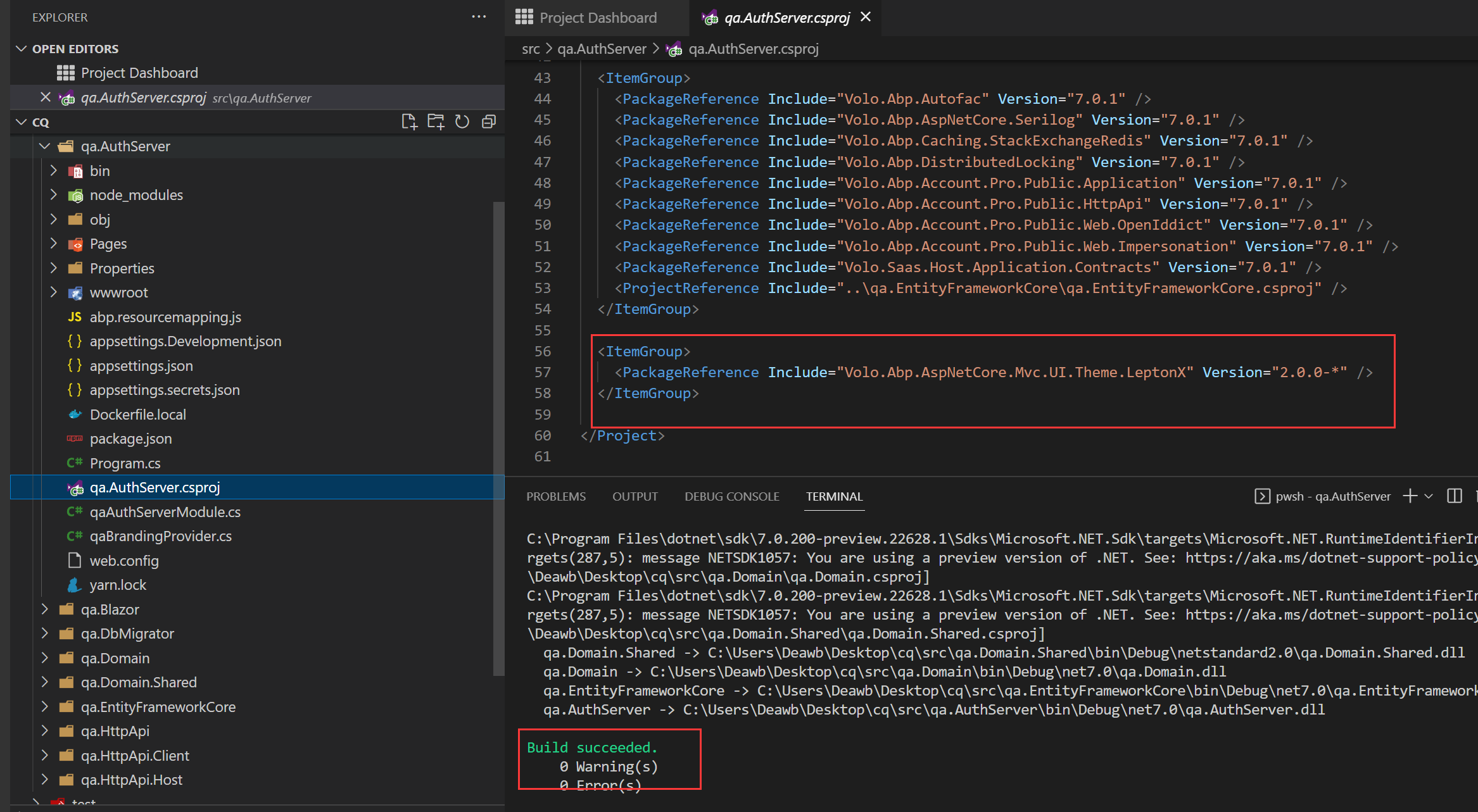Viewport: 1478px width, 812px height.
Task: Switch to the Problems panel tab
Action: click(555, 496)
